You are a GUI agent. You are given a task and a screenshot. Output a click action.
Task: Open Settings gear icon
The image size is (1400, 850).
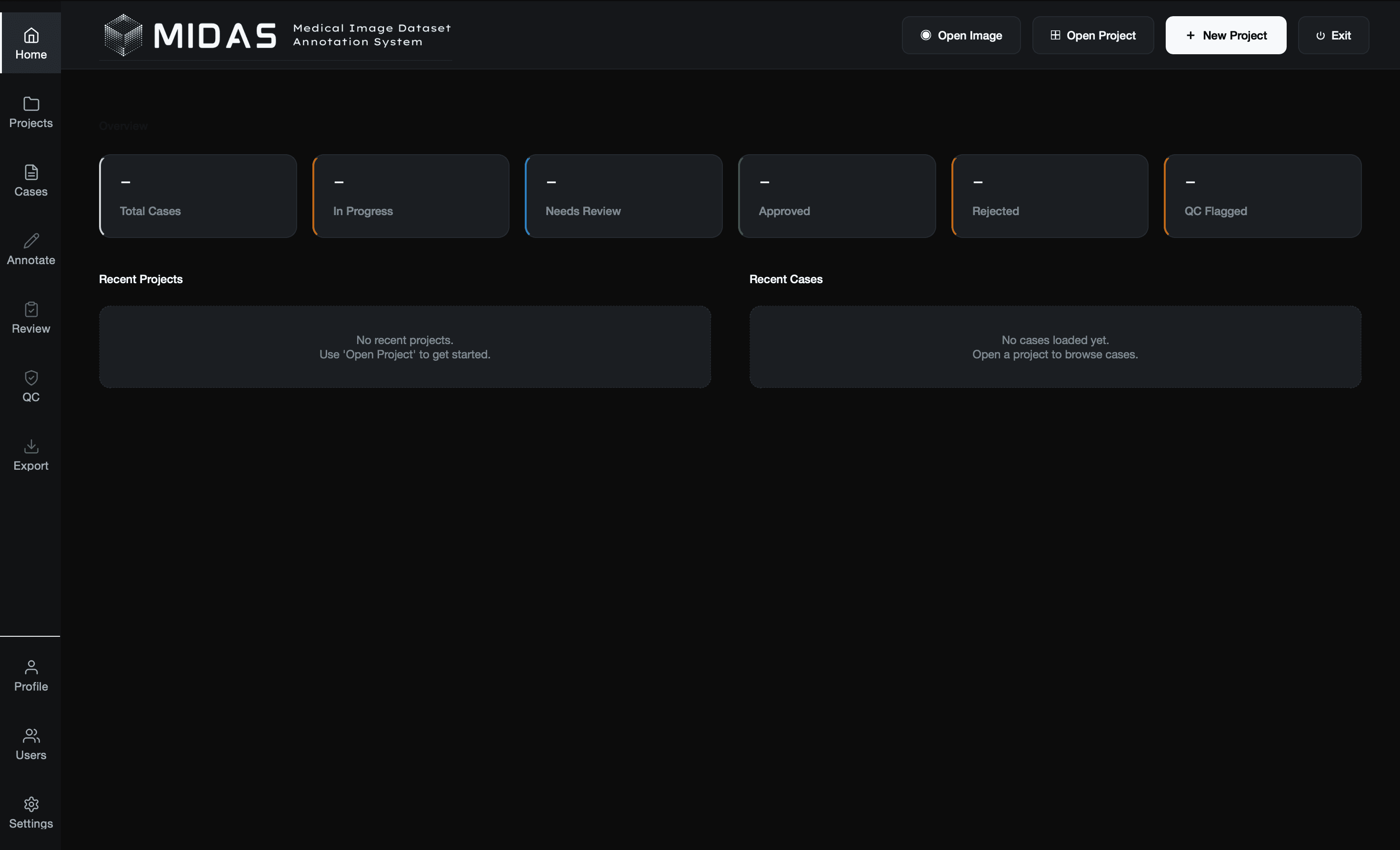tap(30, 804)
